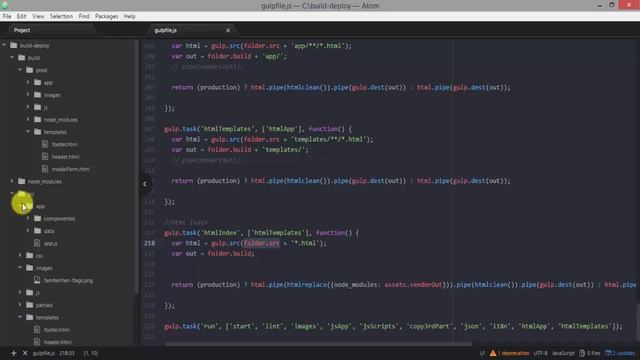
Task: Click the data folder icon
Action: [x=38, y=231]
